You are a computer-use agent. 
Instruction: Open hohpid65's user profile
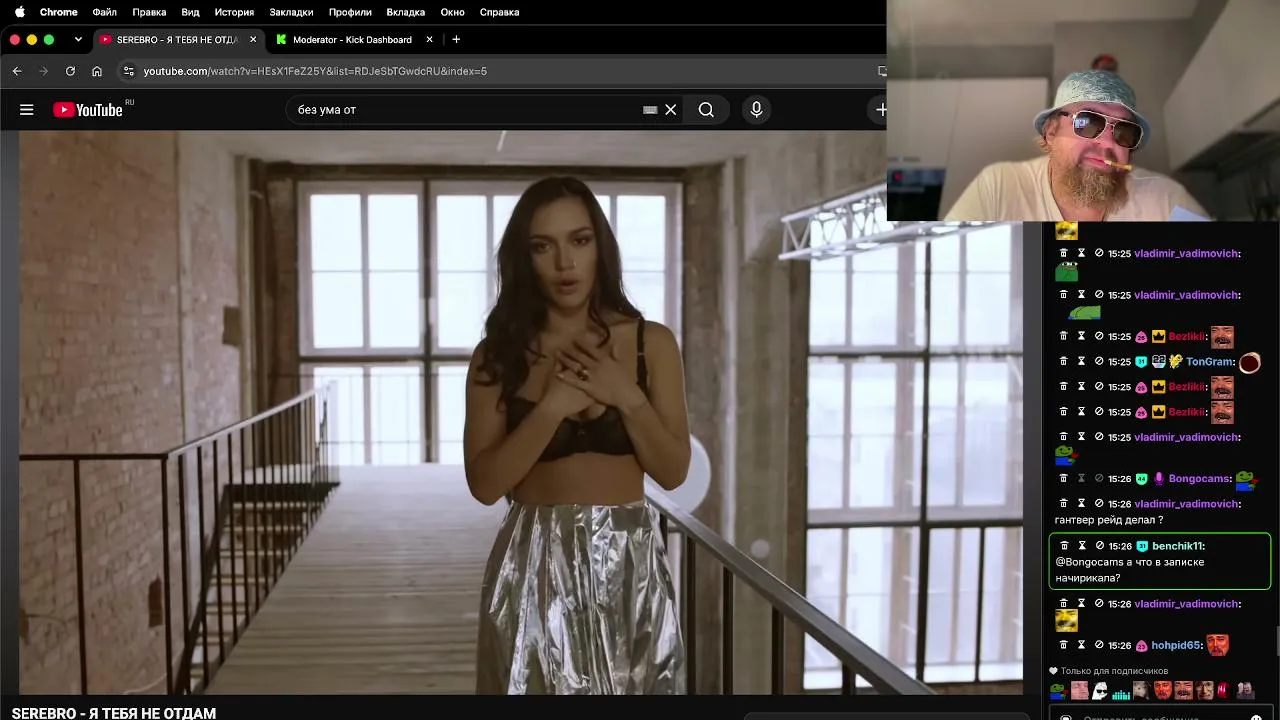tap(1174, 646)
